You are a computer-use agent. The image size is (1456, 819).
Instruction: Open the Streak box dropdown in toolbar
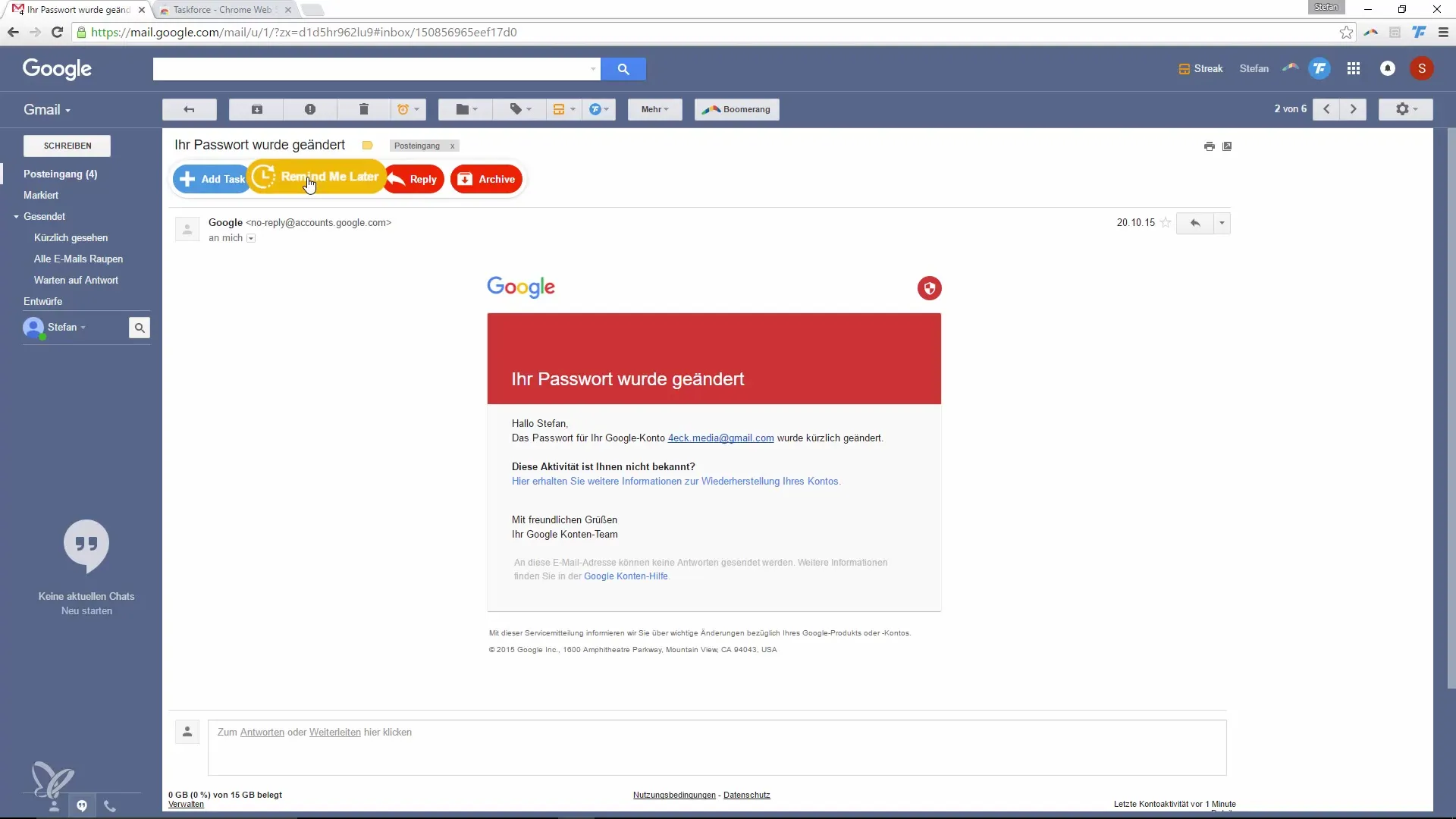click(563, 109)
